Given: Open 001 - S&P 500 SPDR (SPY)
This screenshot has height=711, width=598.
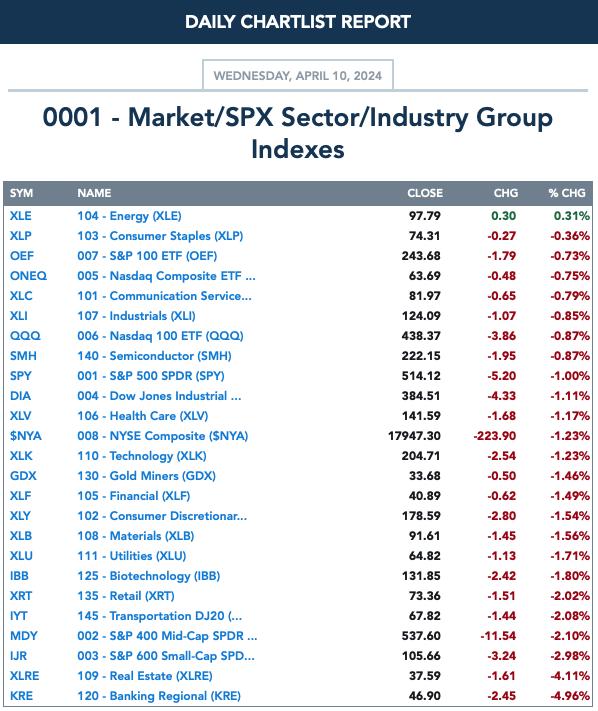Looking at the screenshot, I should click(x=151, y=376).
